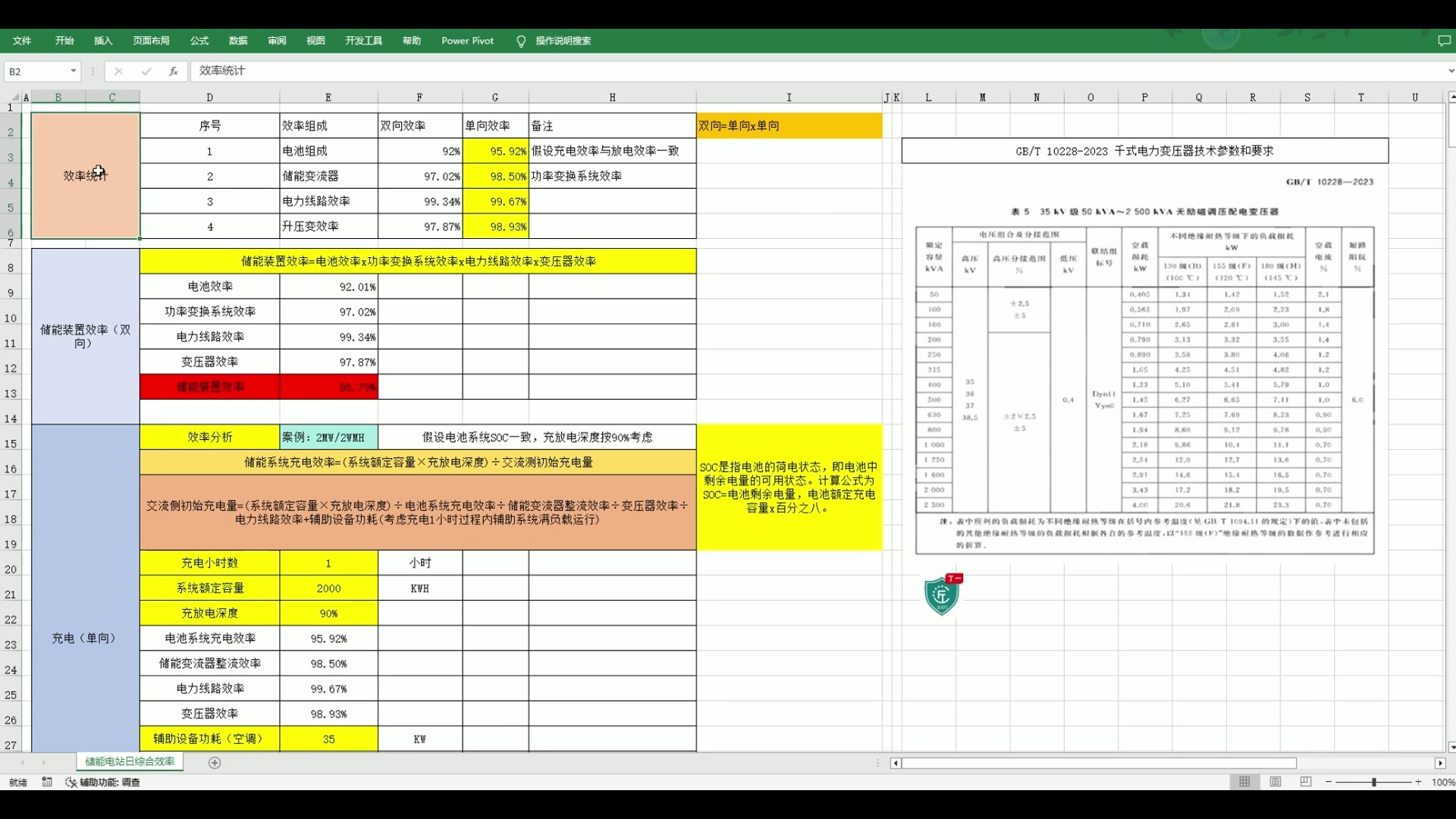Open the 公式 ribbon tab
The width and height of the screenshot is (1456, 819).
coord(199,41)
